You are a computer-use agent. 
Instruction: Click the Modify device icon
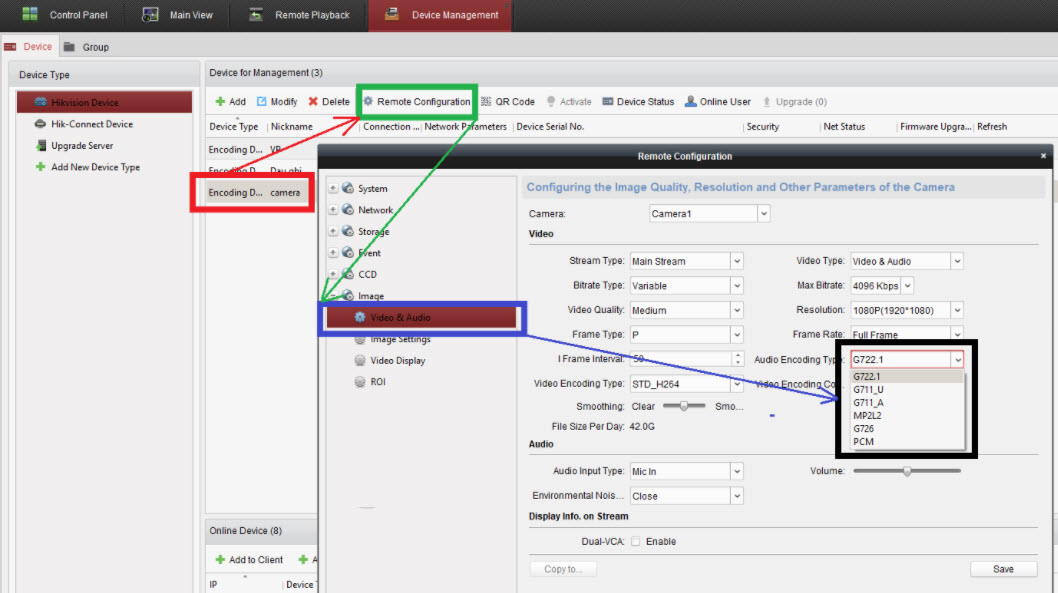coord(262,102)
